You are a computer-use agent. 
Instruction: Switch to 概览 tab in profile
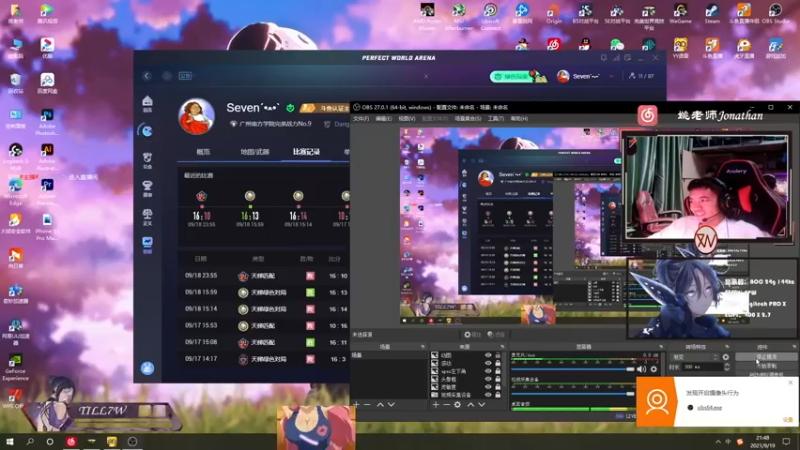tap(203, 152)
